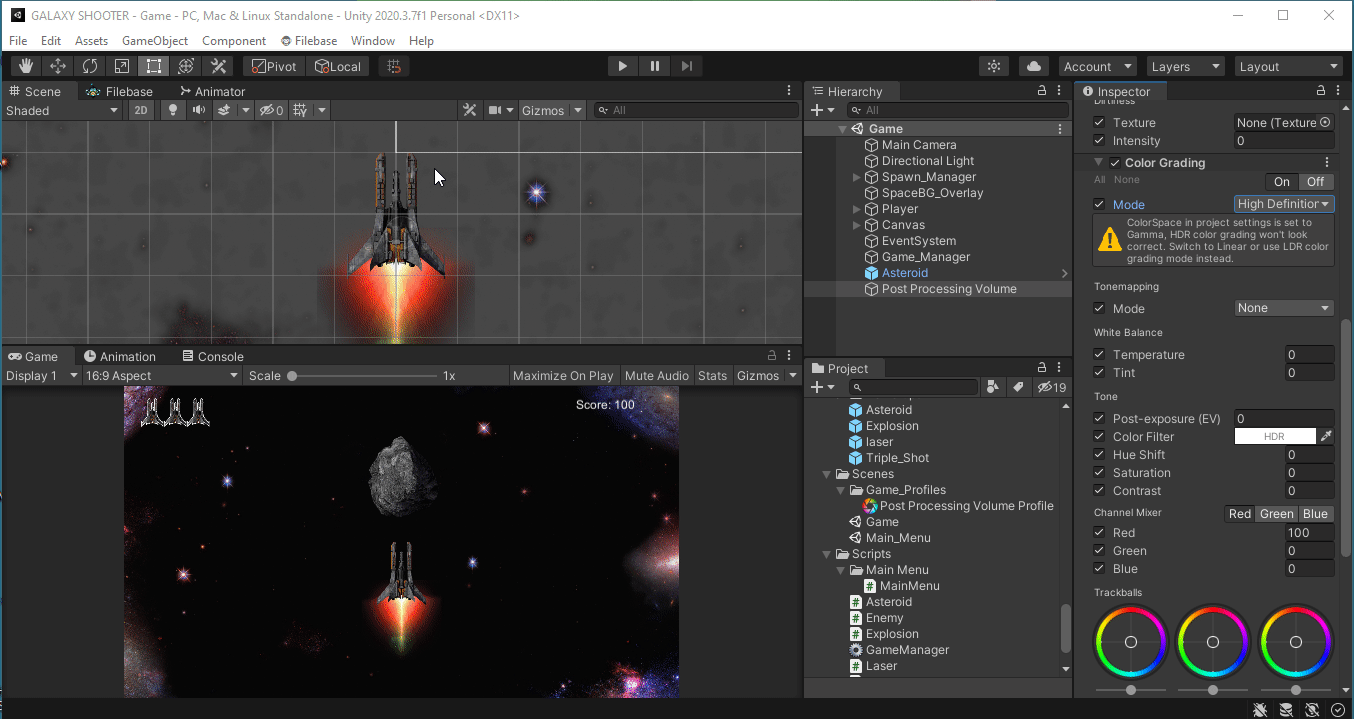This screenshot has width=1354, height=719.
Task: Toggle hidden packages count 19
Action: click(x=1052, y=387)
